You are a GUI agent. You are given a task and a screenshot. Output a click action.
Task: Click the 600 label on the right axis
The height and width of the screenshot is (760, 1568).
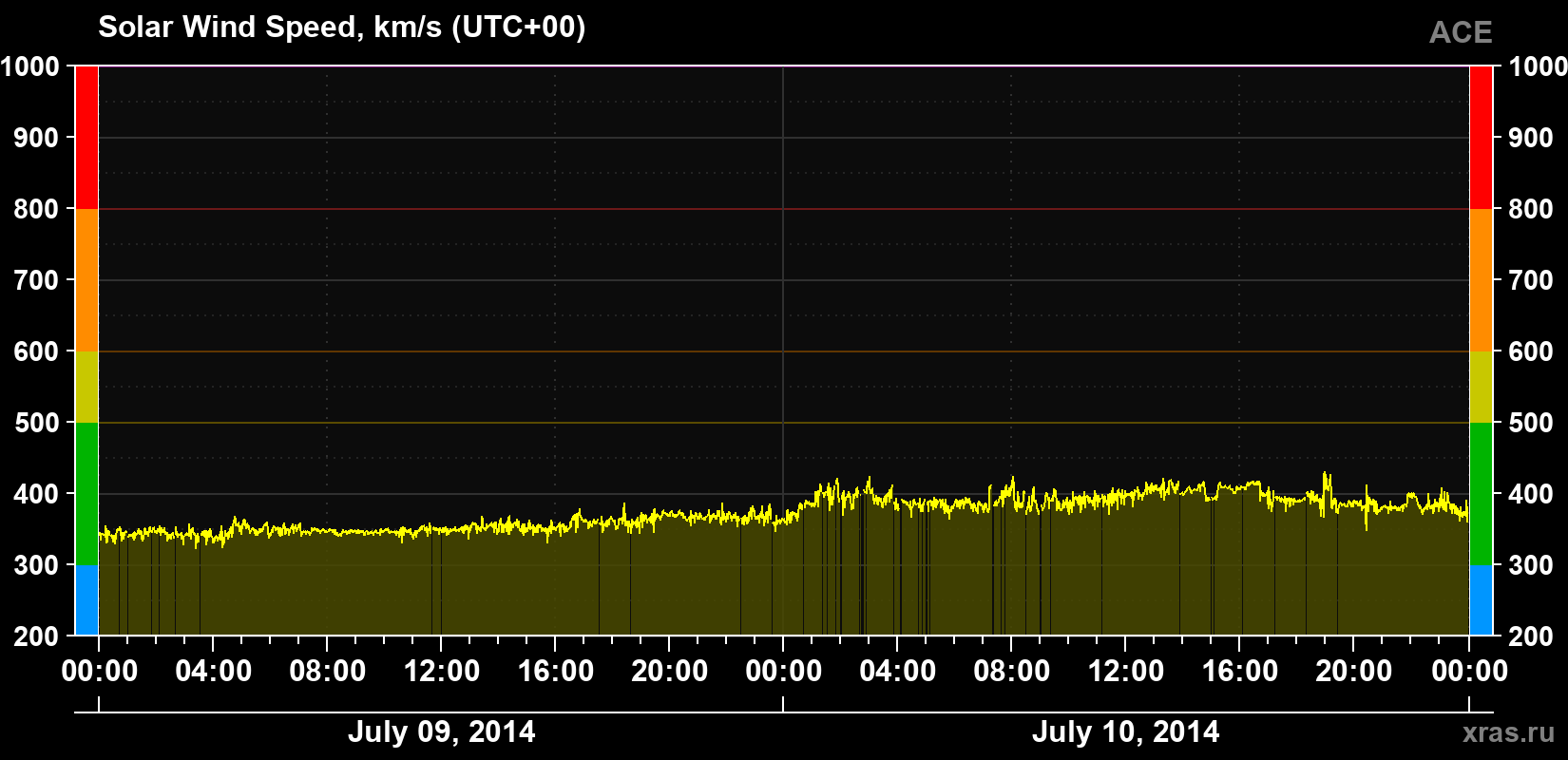coord(1531,351)
